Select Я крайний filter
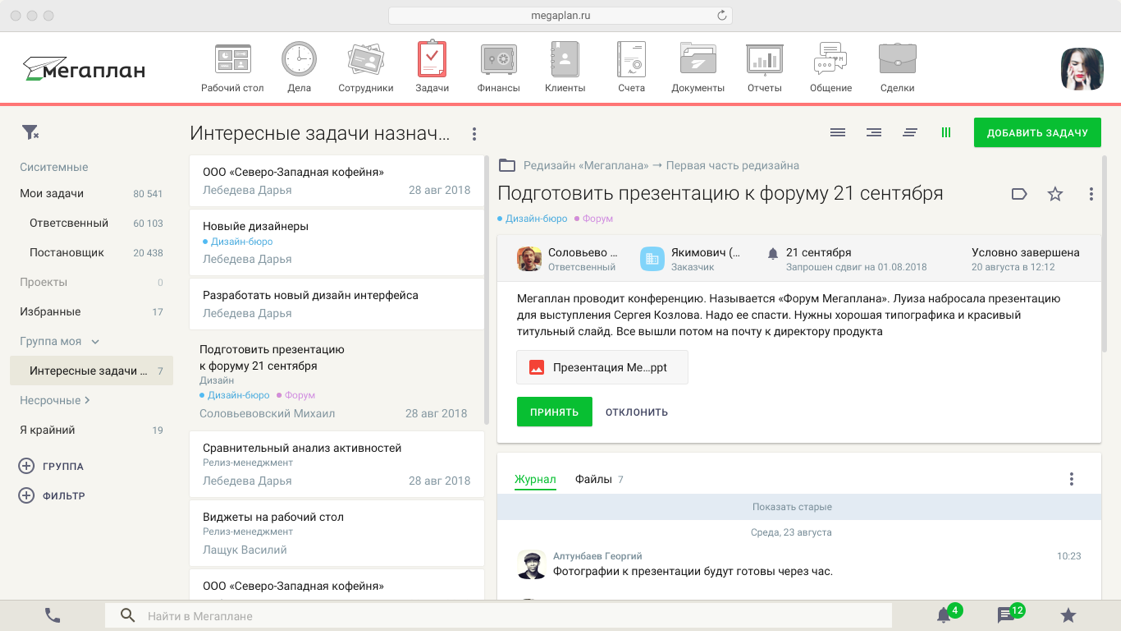This screenshot has height=631, width=1121. [92, 430]
